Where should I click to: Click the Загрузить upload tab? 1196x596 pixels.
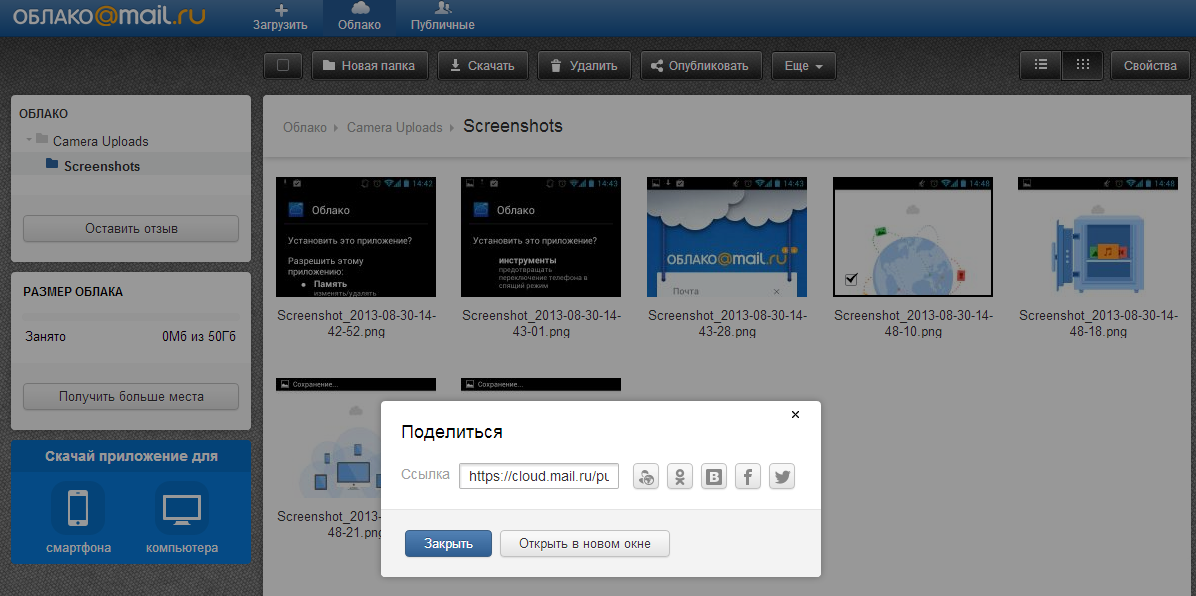[x=280, y=18]
